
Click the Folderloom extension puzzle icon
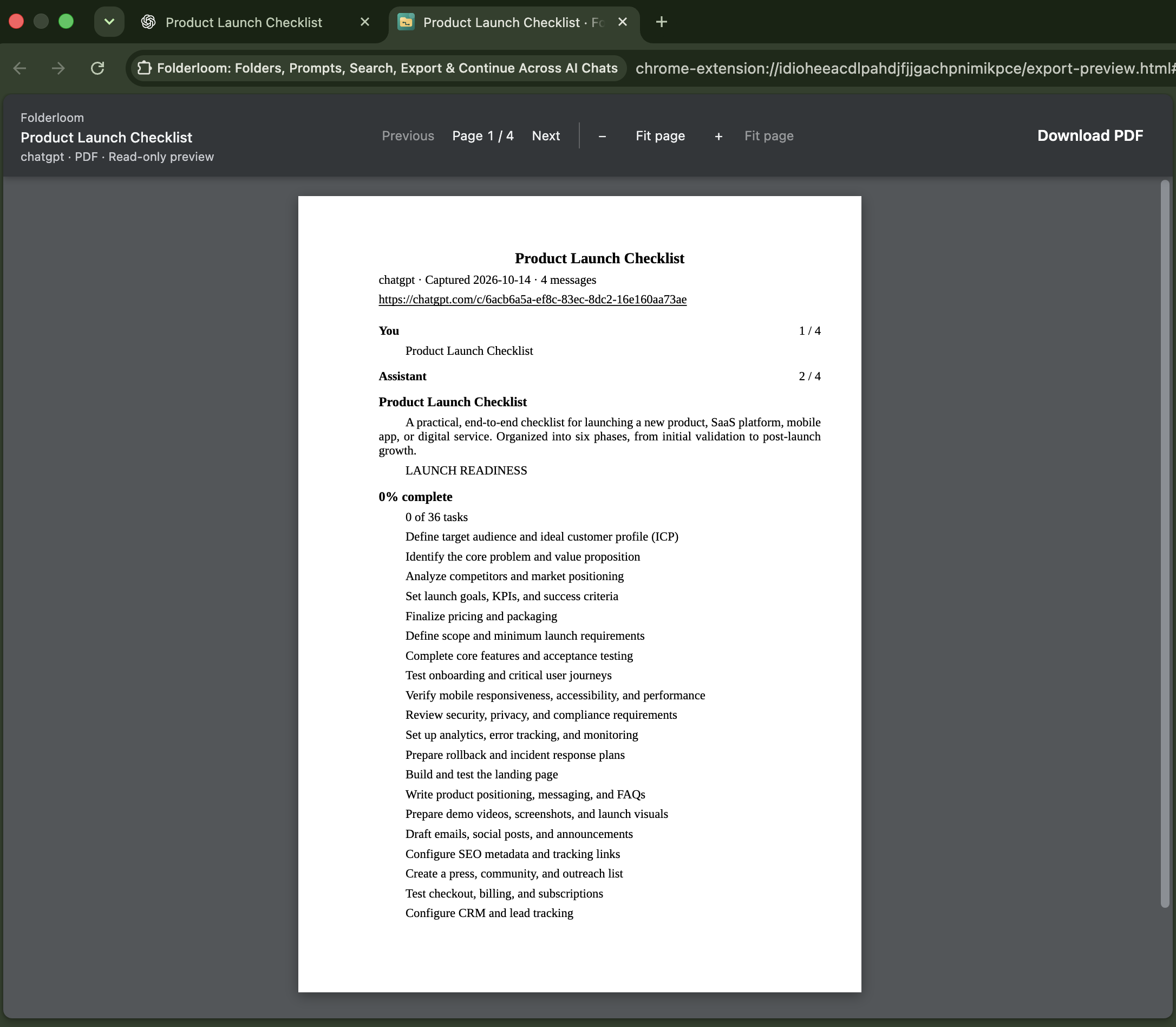tap(145, 68)
